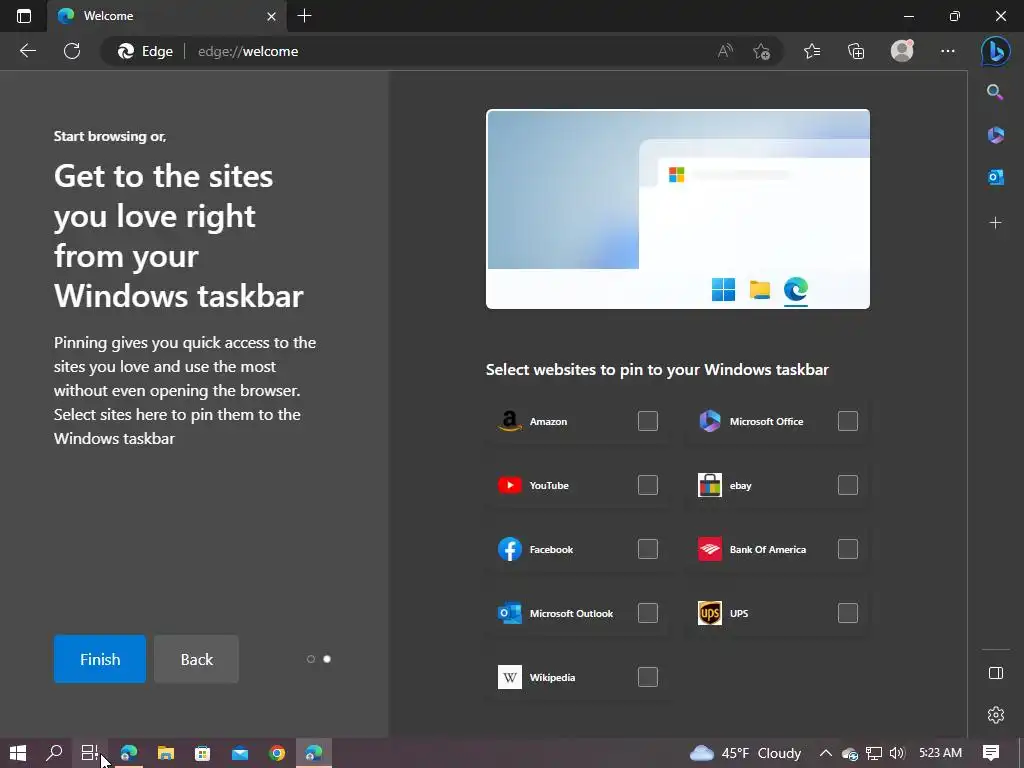Open the Collections icon
1024x768 pixels.
click(856, 51)
